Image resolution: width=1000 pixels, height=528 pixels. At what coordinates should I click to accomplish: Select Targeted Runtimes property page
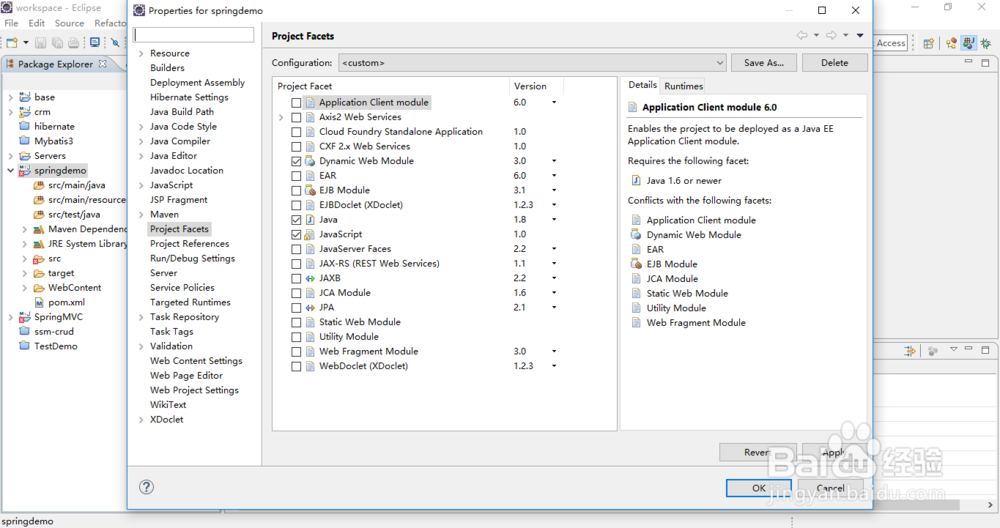[x=190, y=303]
